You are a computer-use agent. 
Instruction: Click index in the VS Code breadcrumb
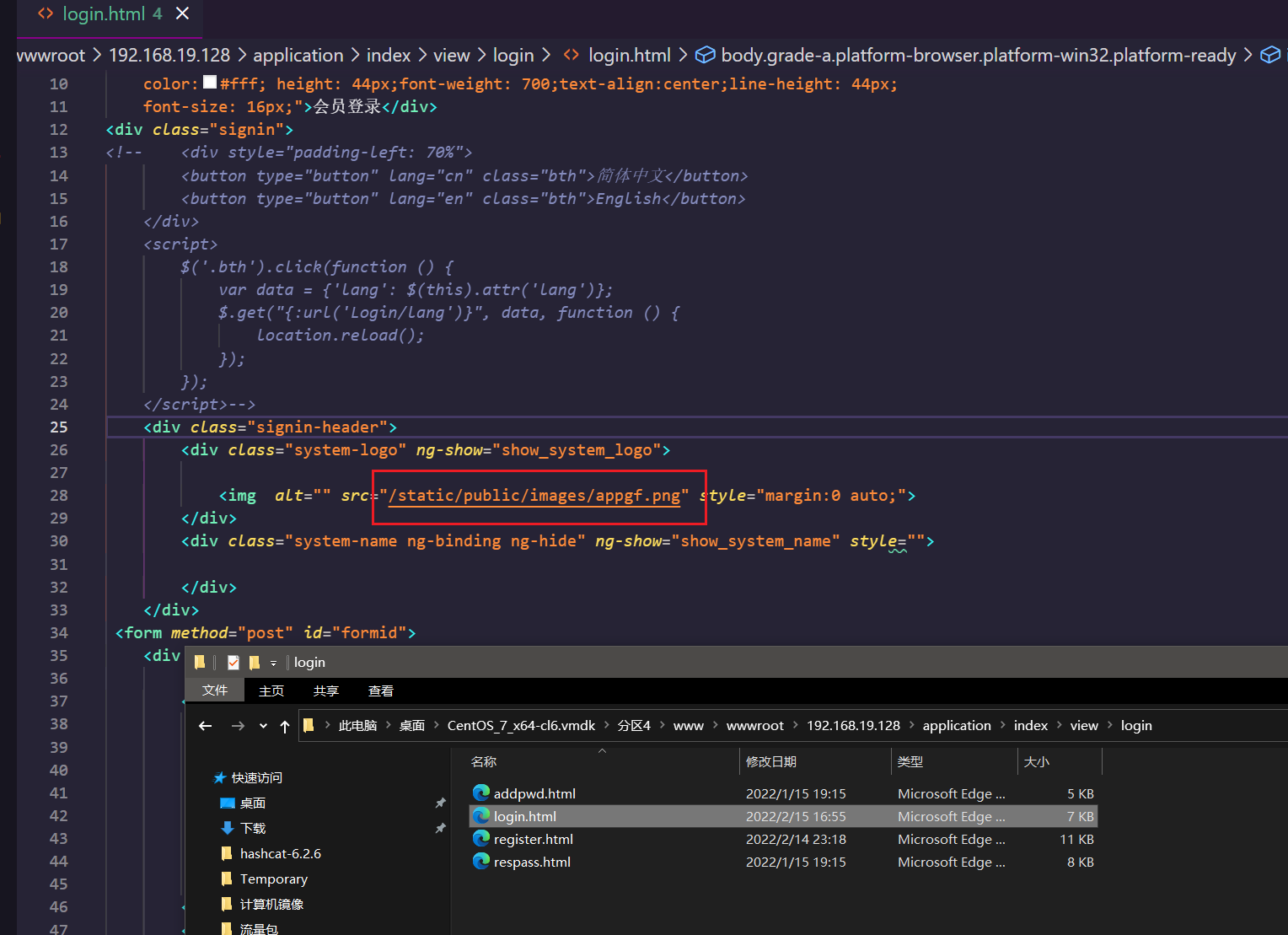[389, 56]
